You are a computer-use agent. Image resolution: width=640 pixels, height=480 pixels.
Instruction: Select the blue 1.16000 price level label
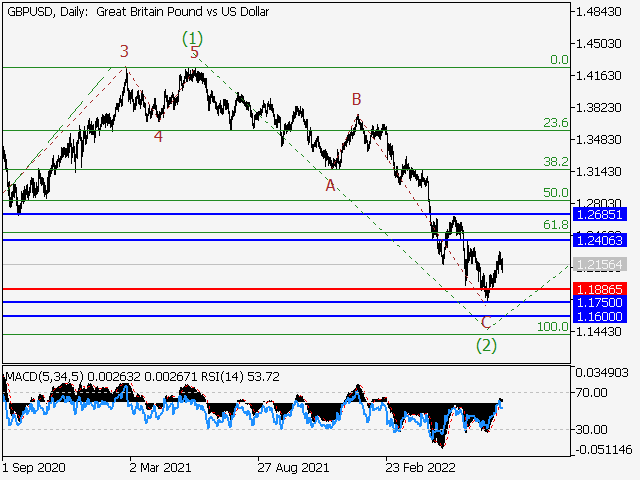600,316
